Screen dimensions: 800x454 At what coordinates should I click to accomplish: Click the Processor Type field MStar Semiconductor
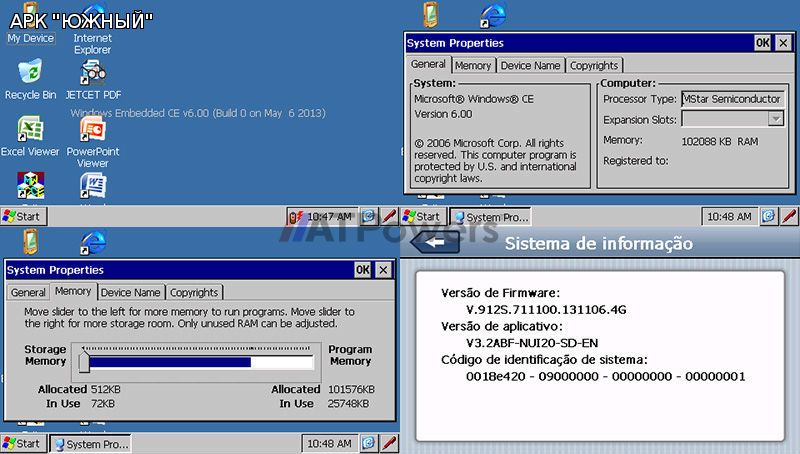pos(733,99)
